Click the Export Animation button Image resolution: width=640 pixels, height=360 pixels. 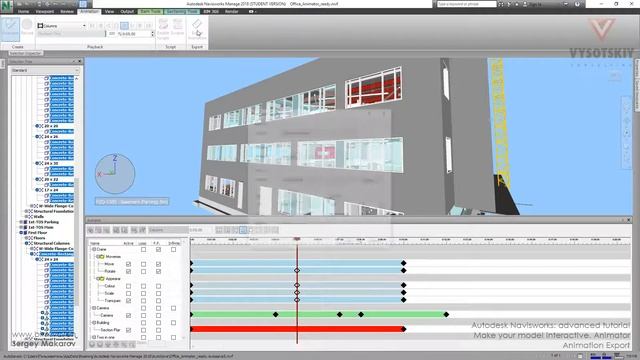coord(197,29)
